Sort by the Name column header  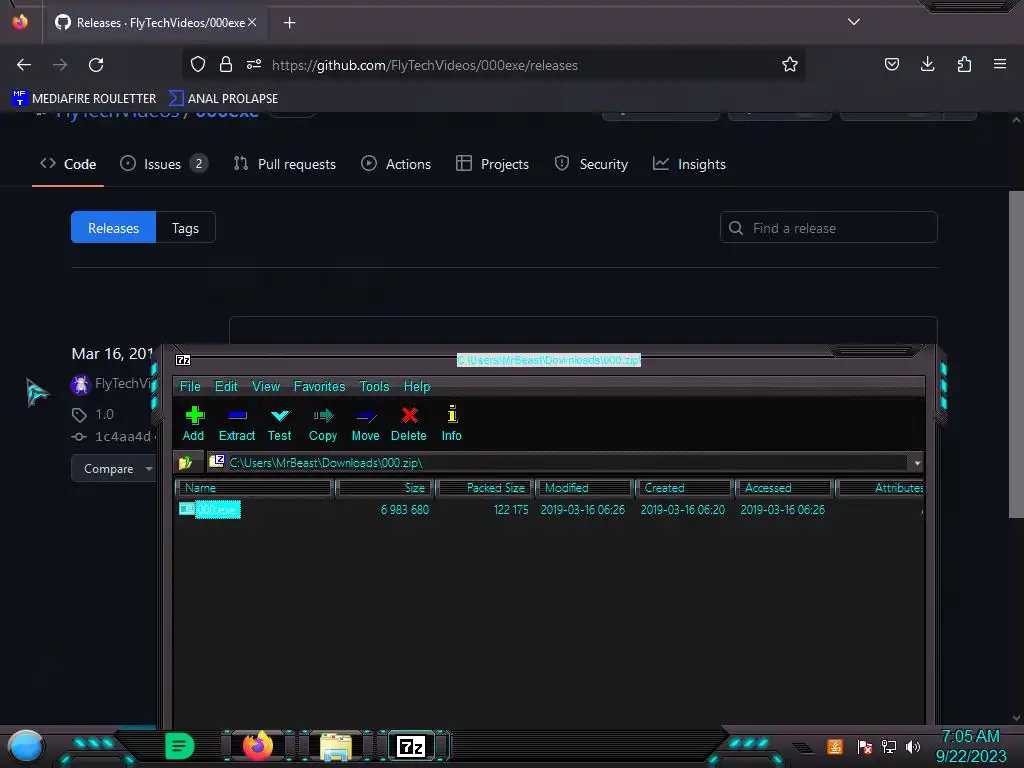point(255,488)
